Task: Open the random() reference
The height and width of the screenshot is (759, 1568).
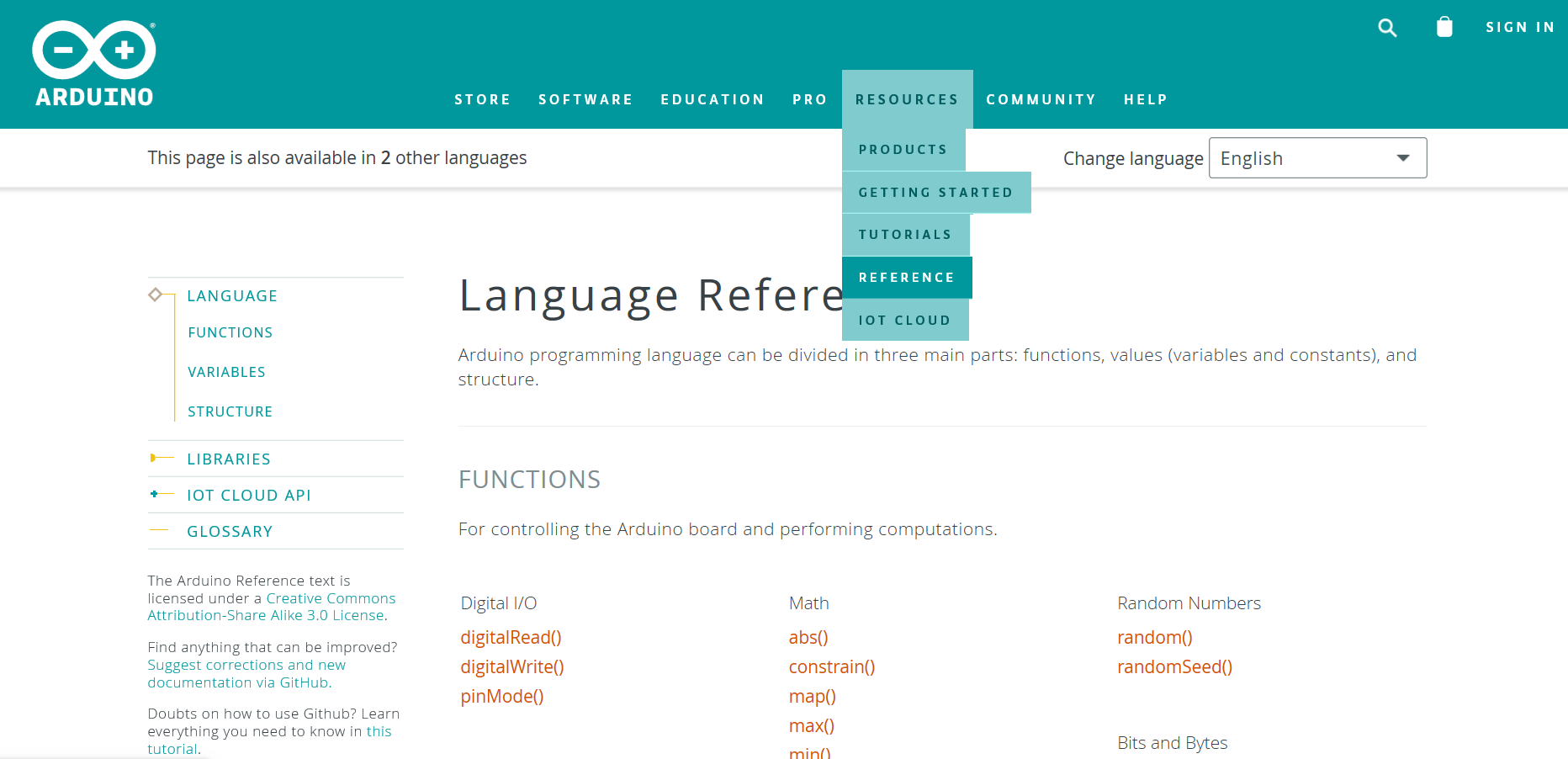Action: click(1155, 638)
